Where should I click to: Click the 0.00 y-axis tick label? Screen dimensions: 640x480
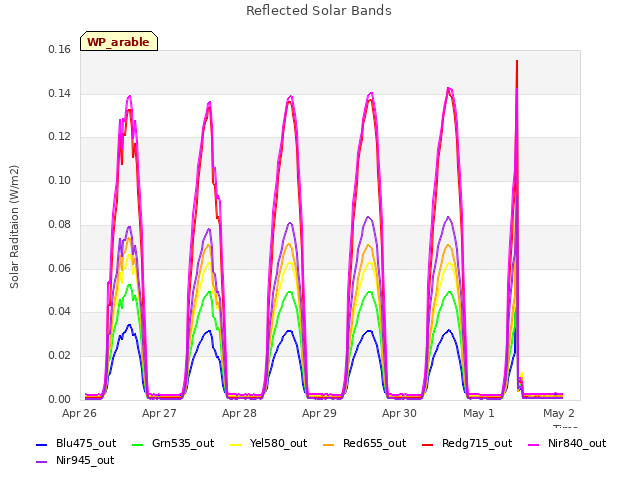pyautogui.click(x=60, y=399)
